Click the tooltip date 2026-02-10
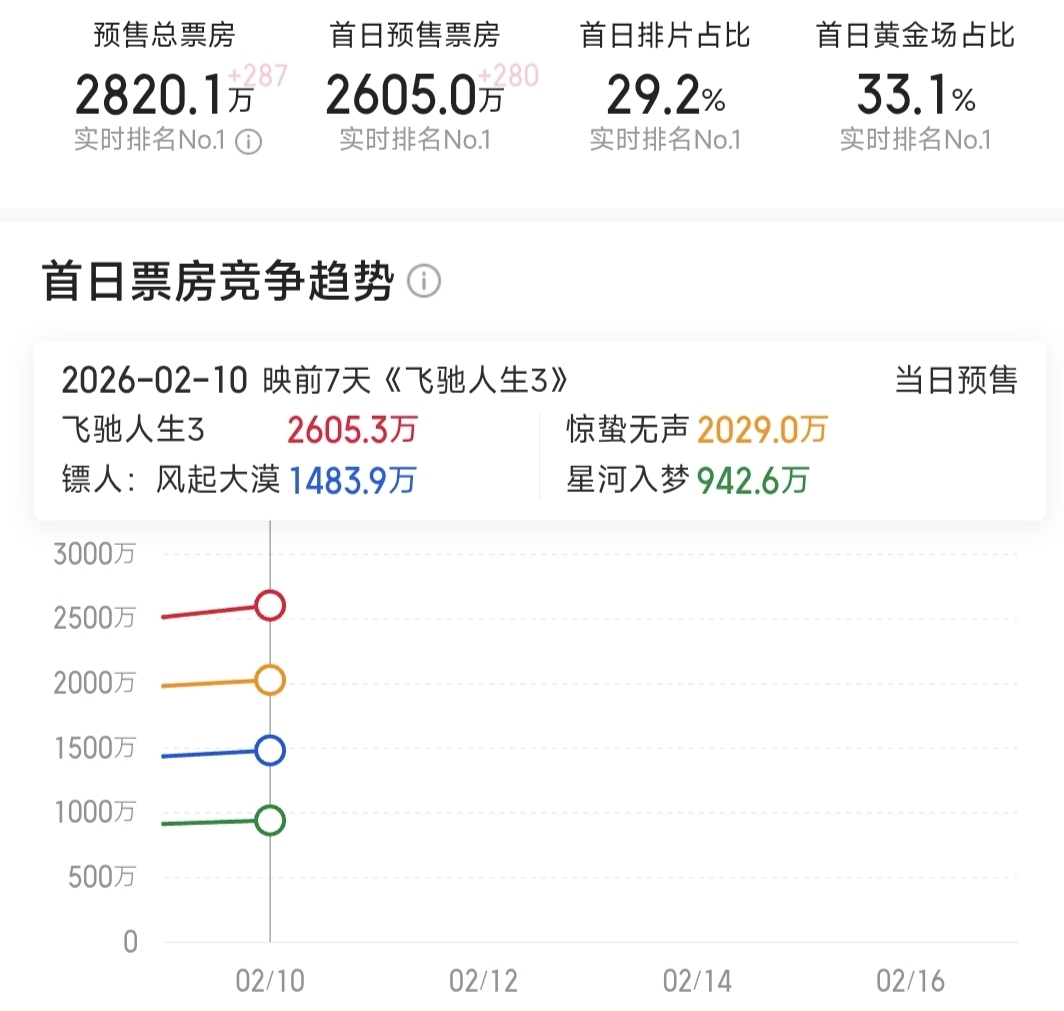This screenshot has height=1011, width=1064. click(155, 380)
